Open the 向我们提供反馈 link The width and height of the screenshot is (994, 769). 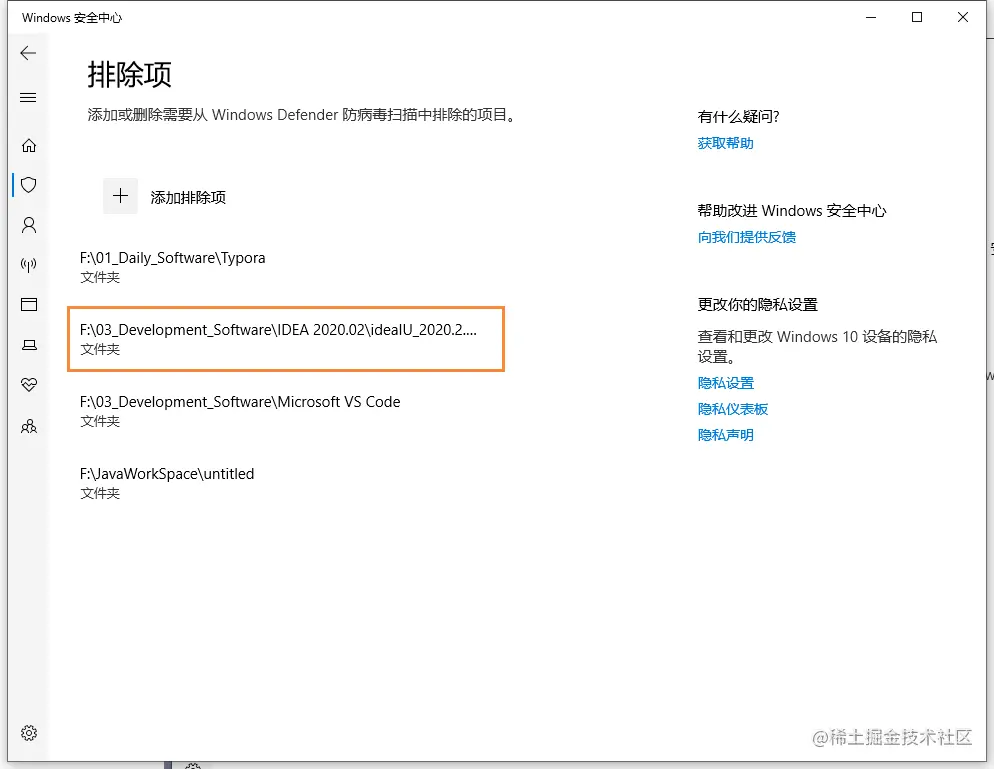[x=747, y=237]
